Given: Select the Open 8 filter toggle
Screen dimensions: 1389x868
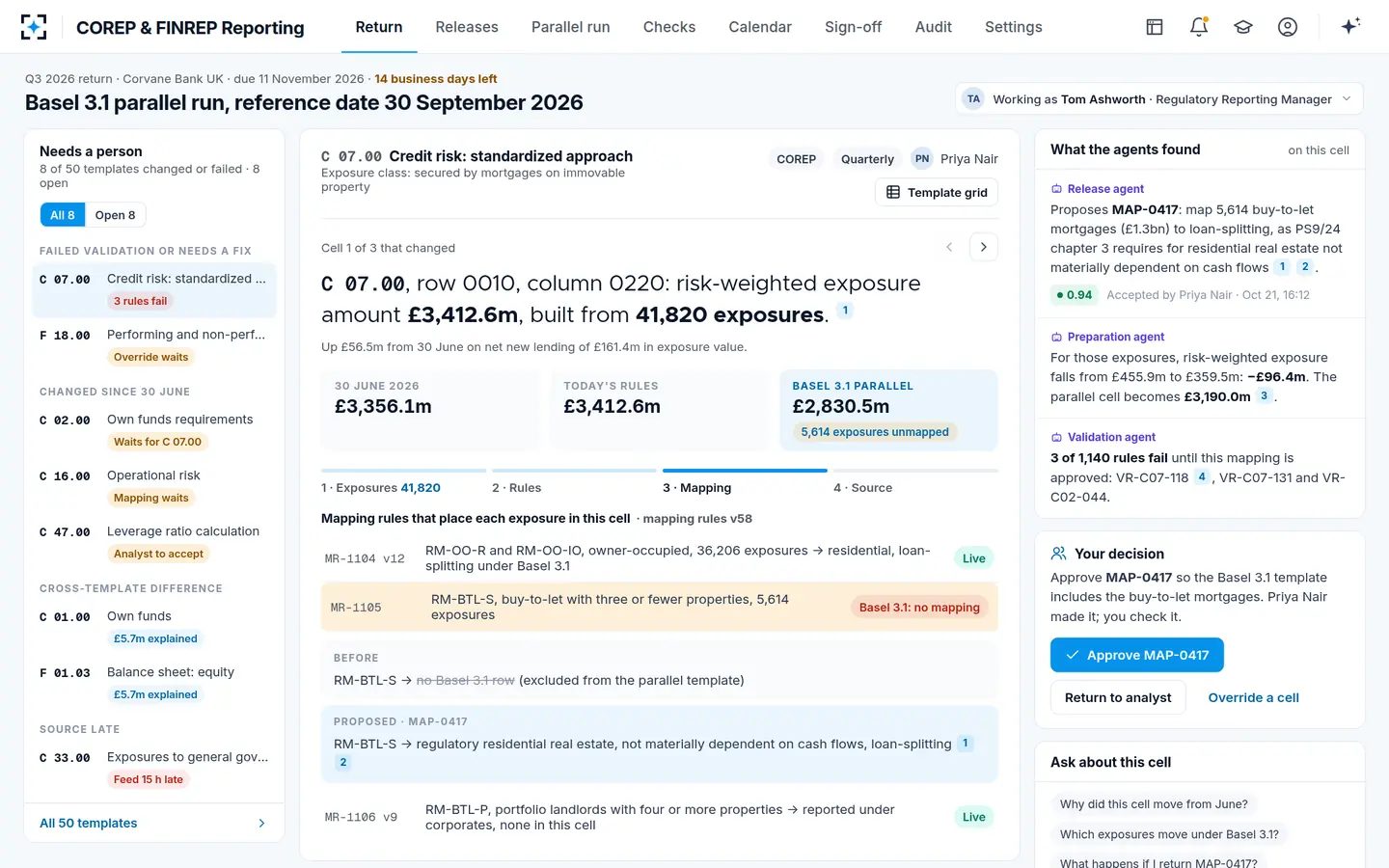Looking at the screenshot, I should tap(115, 215).
